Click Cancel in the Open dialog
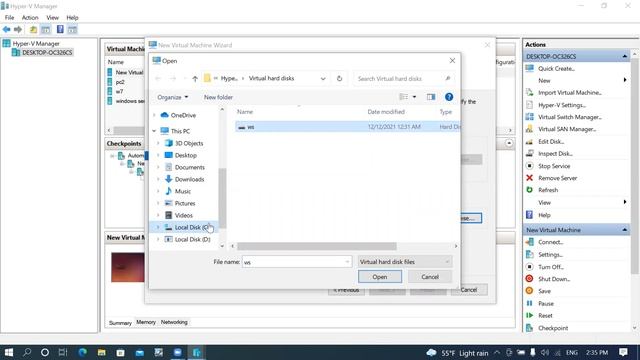Screen dimensions: 640x360 coord(430,277)
